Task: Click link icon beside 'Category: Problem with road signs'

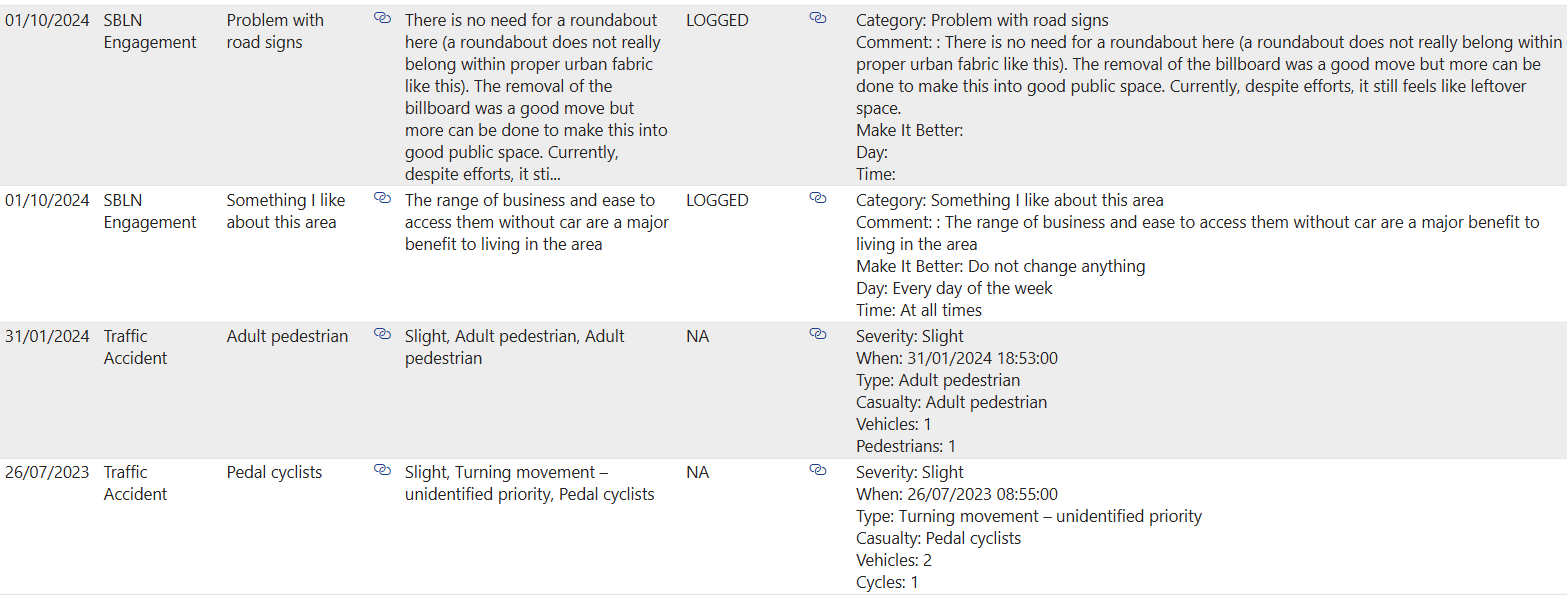Action: pyautogui.click(x=817, y=18)
